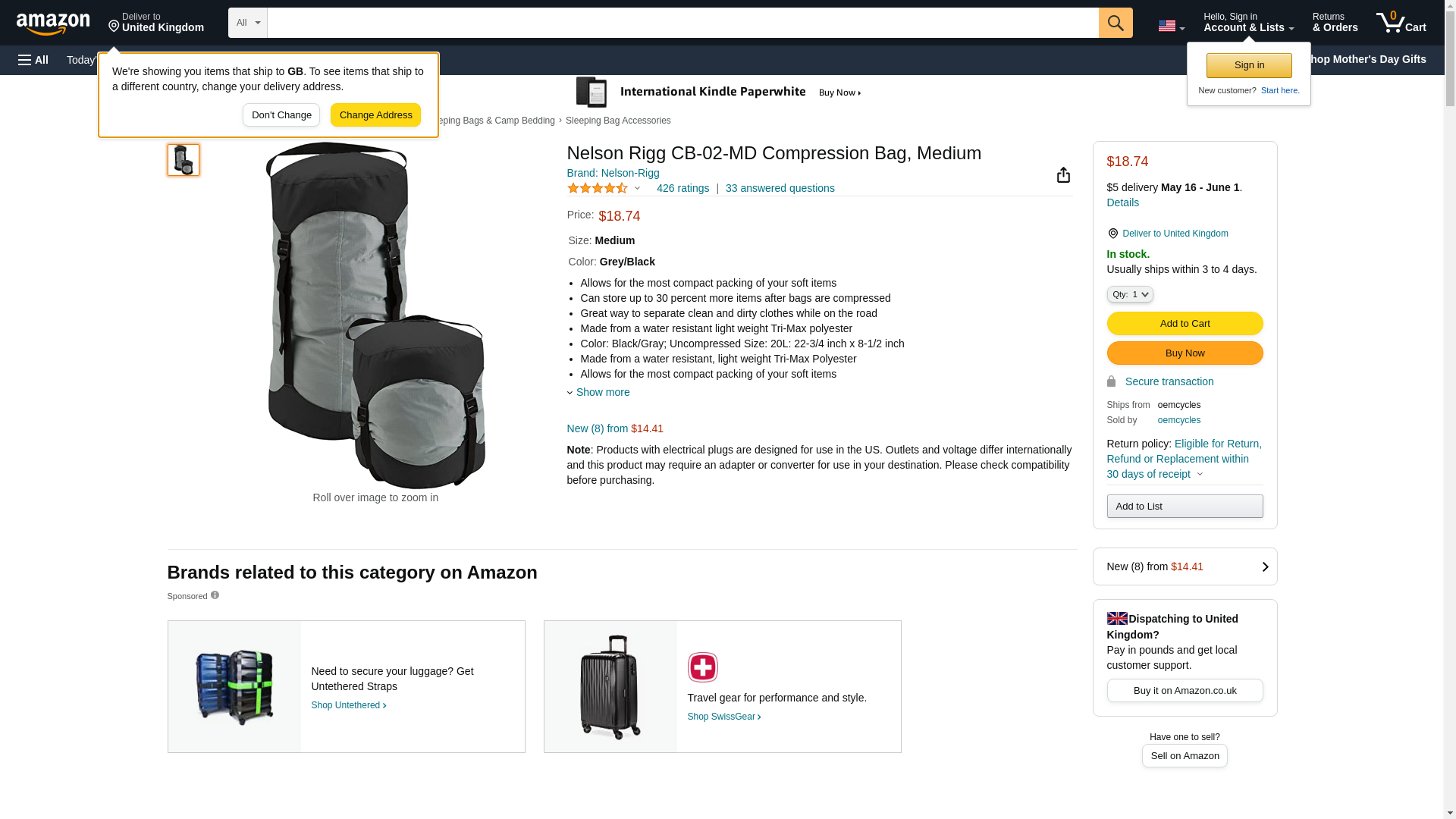Click the share icon near product title

pyautogui.click(x=1063, y=175)
